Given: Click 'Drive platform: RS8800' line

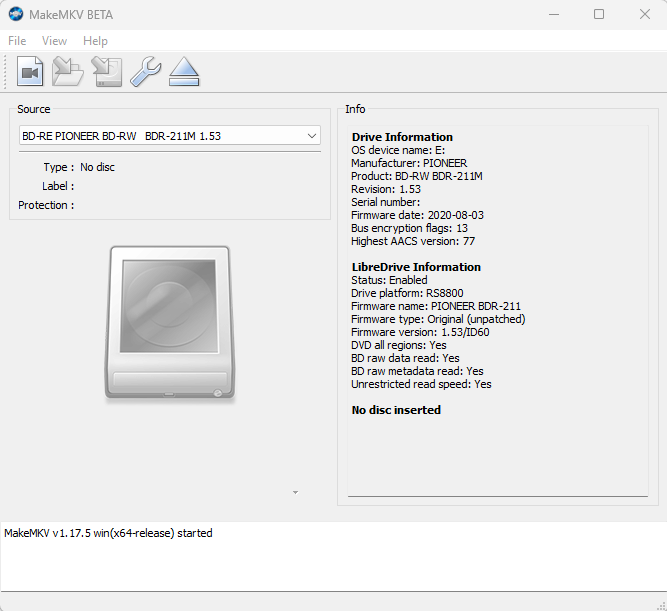Looking at the screenshot, I should (407, 293).
